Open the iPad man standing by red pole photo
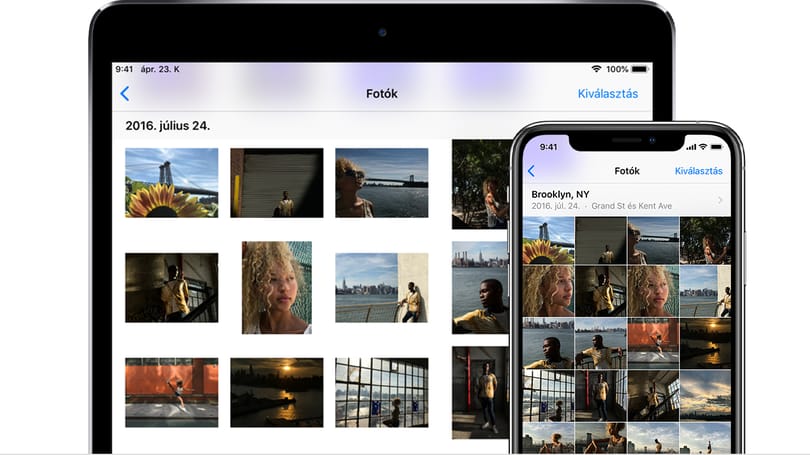 [480, 393]
